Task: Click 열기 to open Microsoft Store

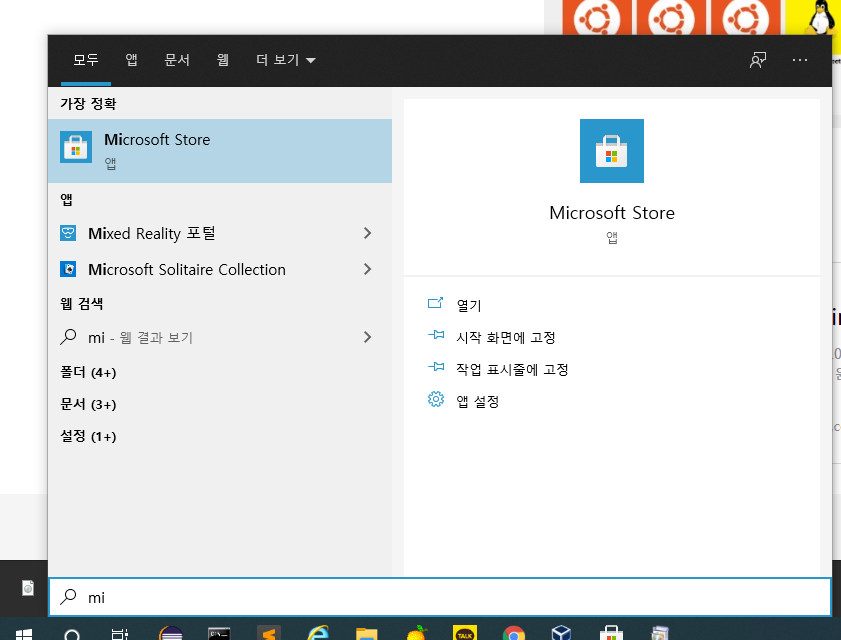Action: coord(469,305)
